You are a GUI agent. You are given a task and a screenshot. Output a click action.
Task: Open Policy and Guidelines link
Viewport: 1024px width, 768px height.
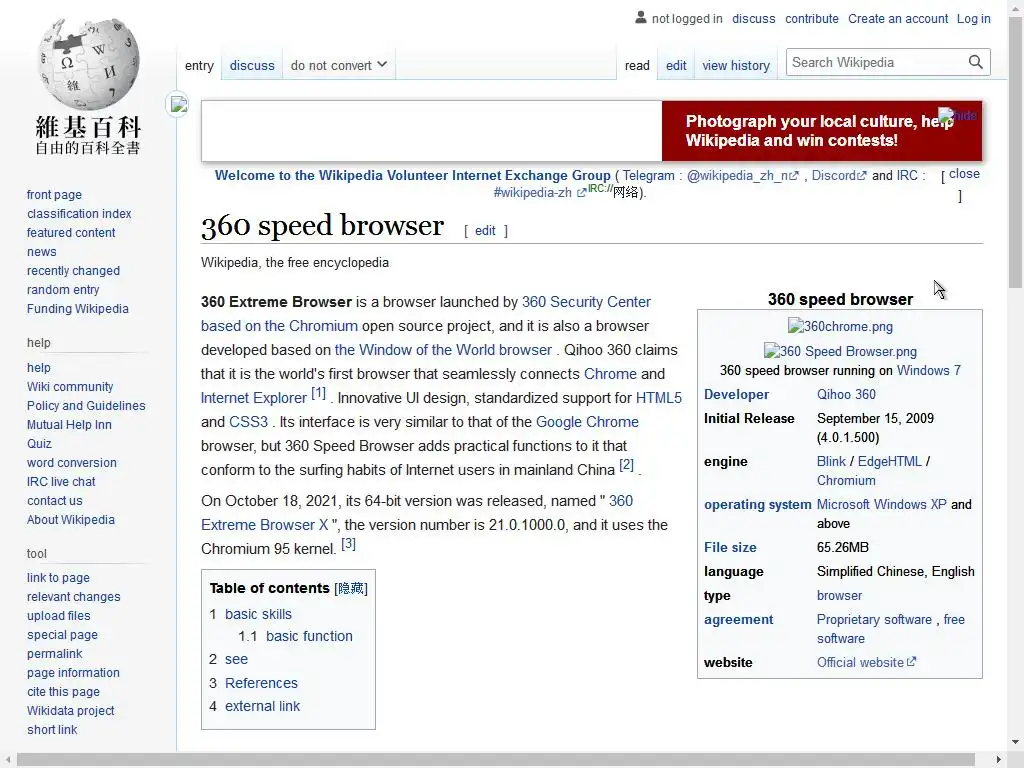click(86, 406)
